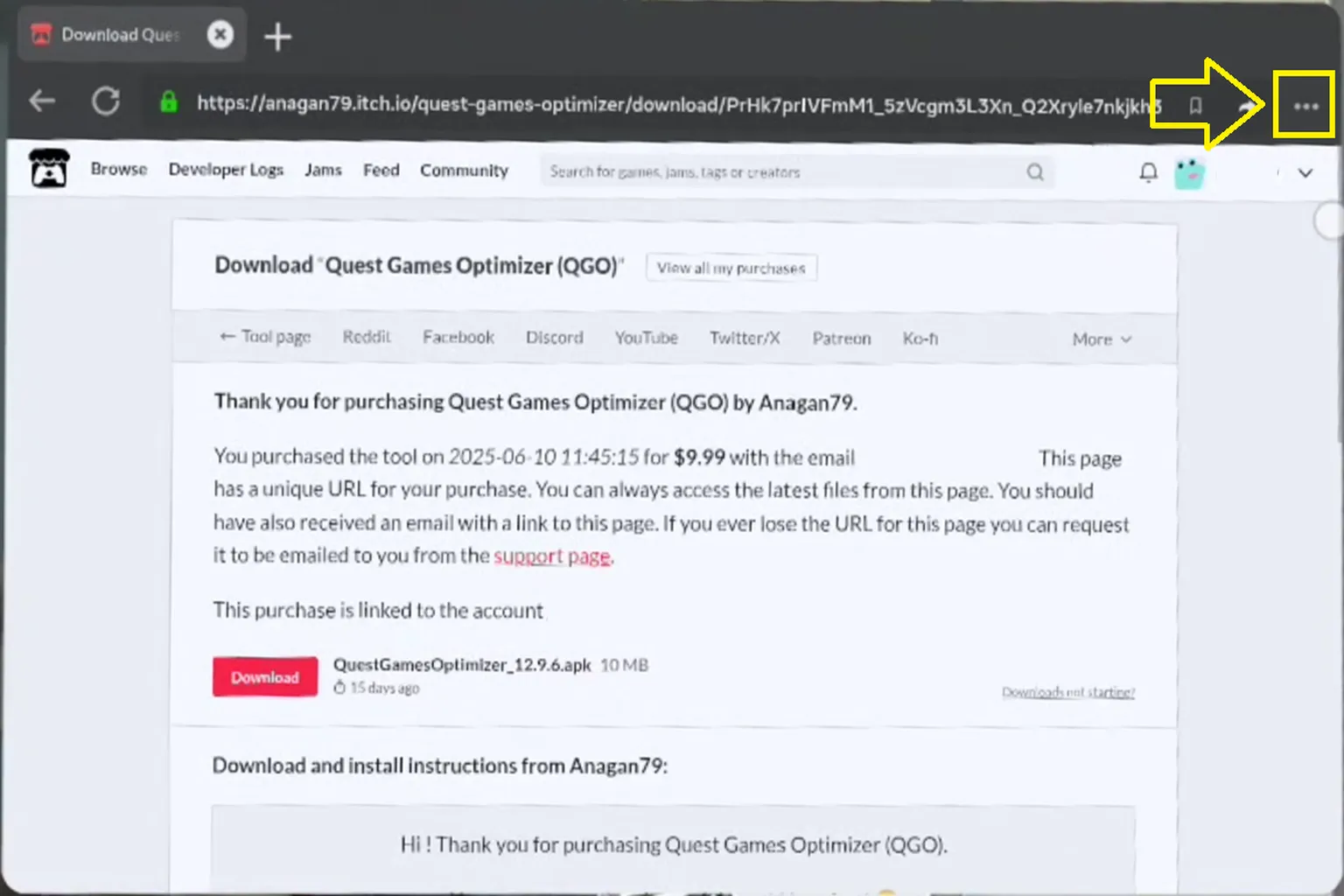Click the Hi ! Thank you message

[x=674, y=845]
